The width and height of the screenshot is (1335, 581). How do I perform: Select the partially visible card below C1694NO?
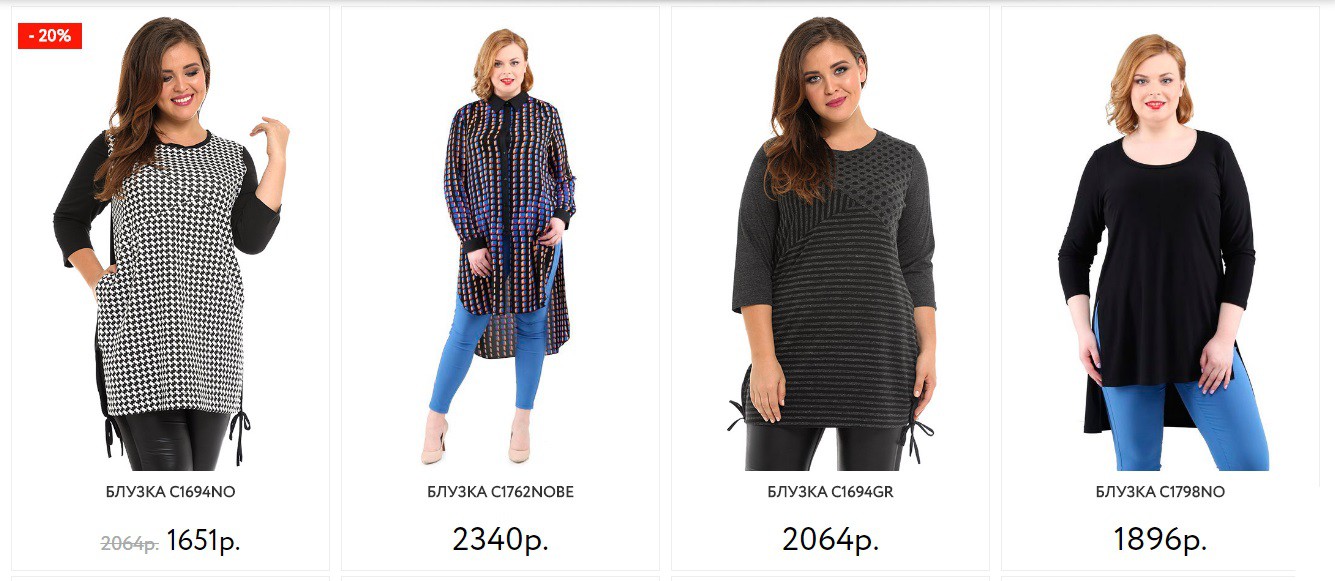(x=171, y=578)
